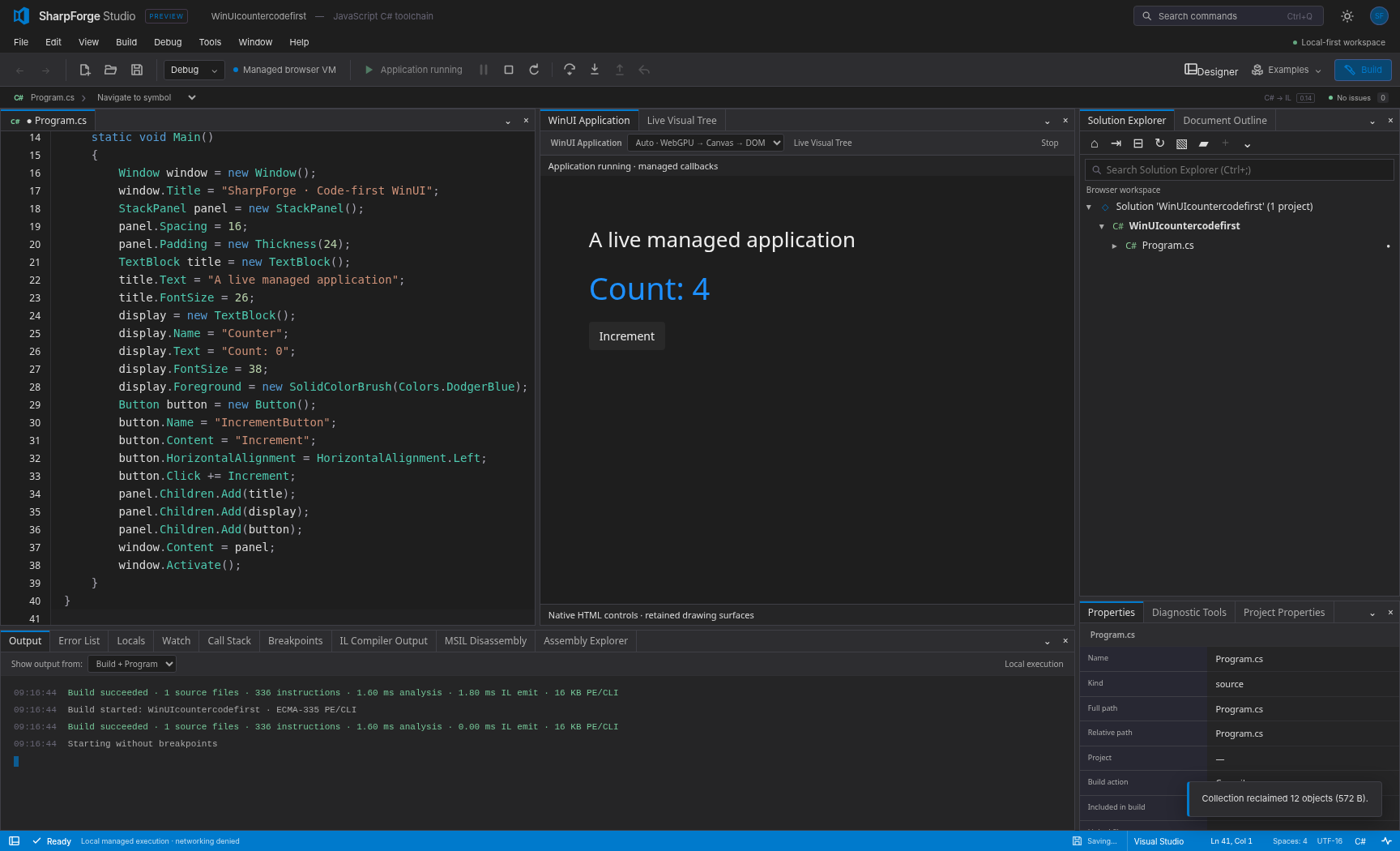Click the No issues status indicator
The height and width of the screenshot is (851, 1400).
pyautogui.click(x=1359, y=98)
